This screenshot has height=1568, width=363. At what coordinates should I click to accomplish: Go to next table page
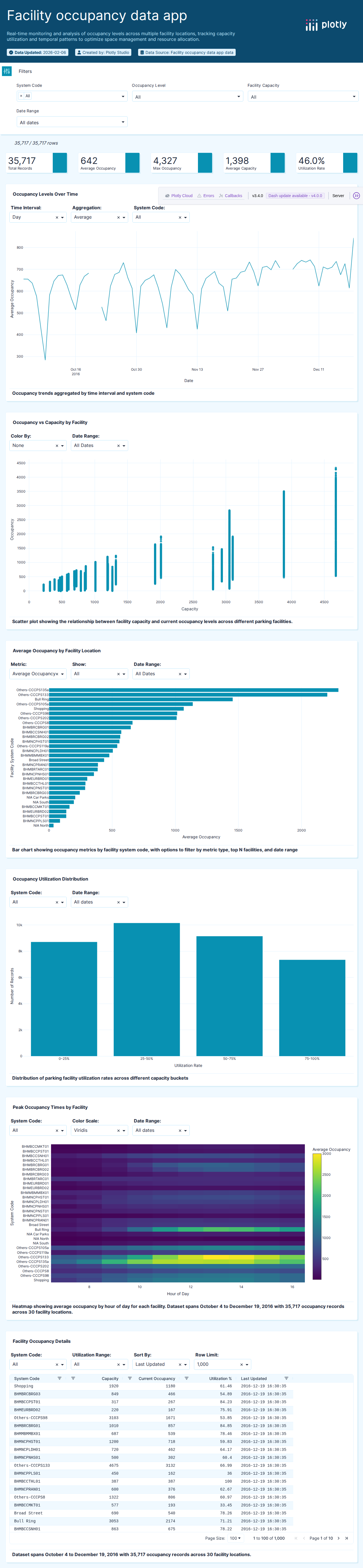tap(339, 1538)
